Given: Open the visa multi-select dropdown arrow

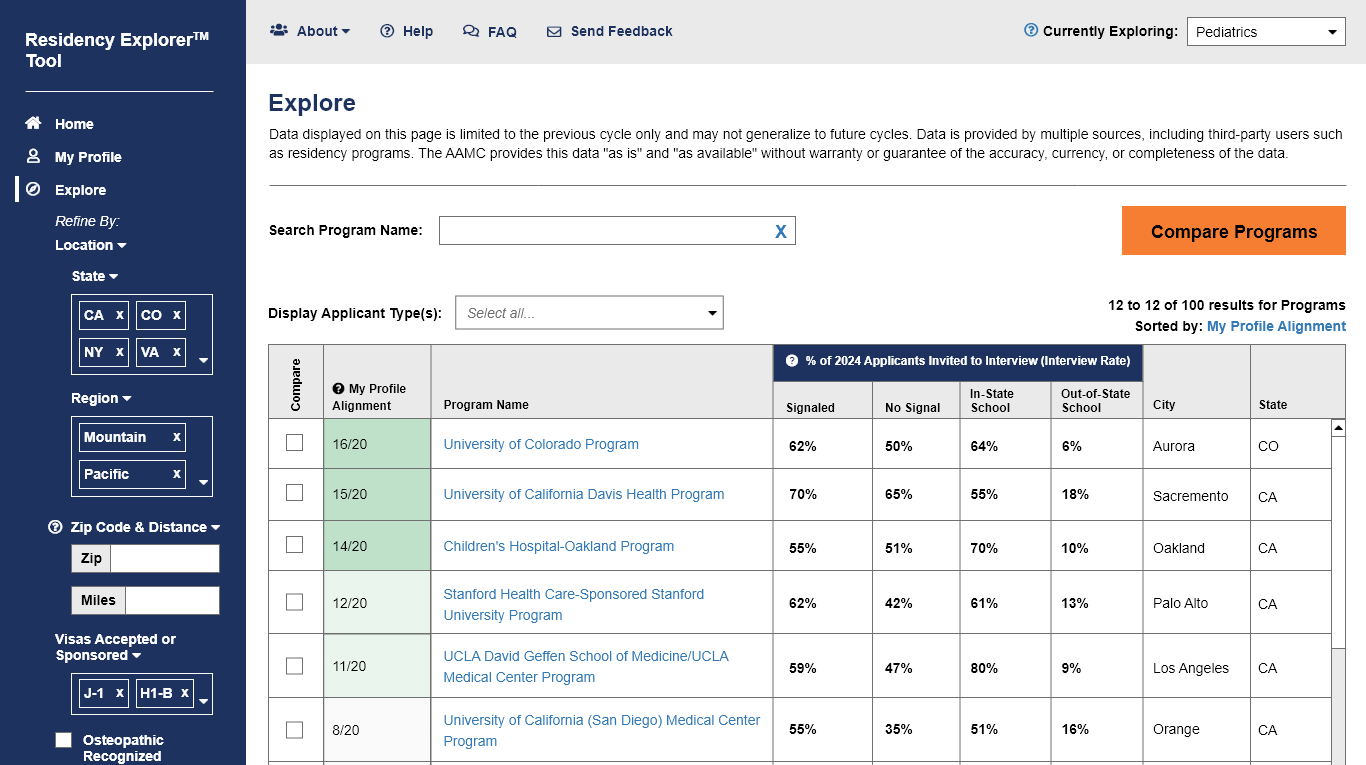Looking at the screenshot, I should (204, 702).
